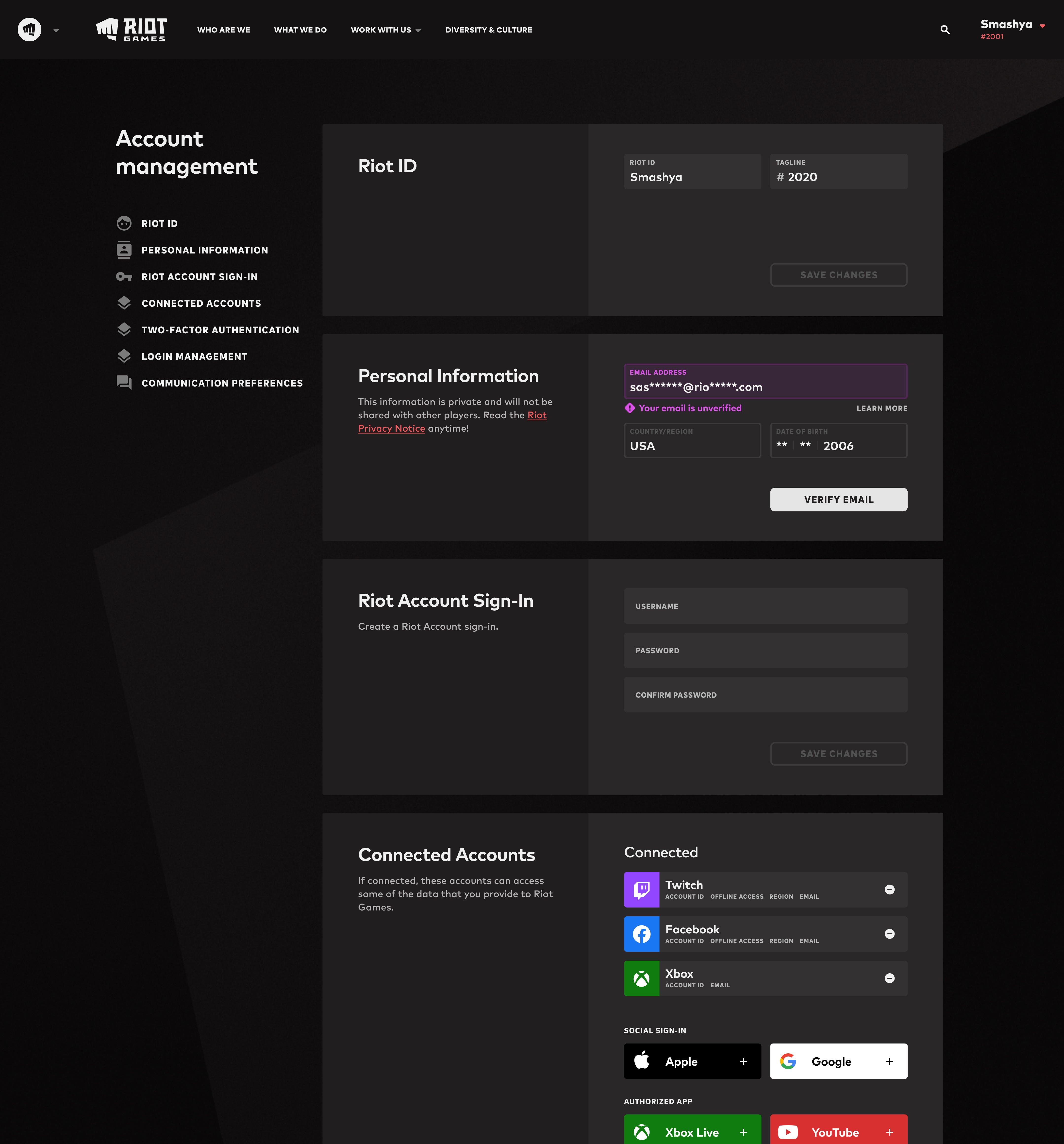Screen dimensions: 1064x1144
Task: Click the Riot Games header logo
Action: point(131,29)
